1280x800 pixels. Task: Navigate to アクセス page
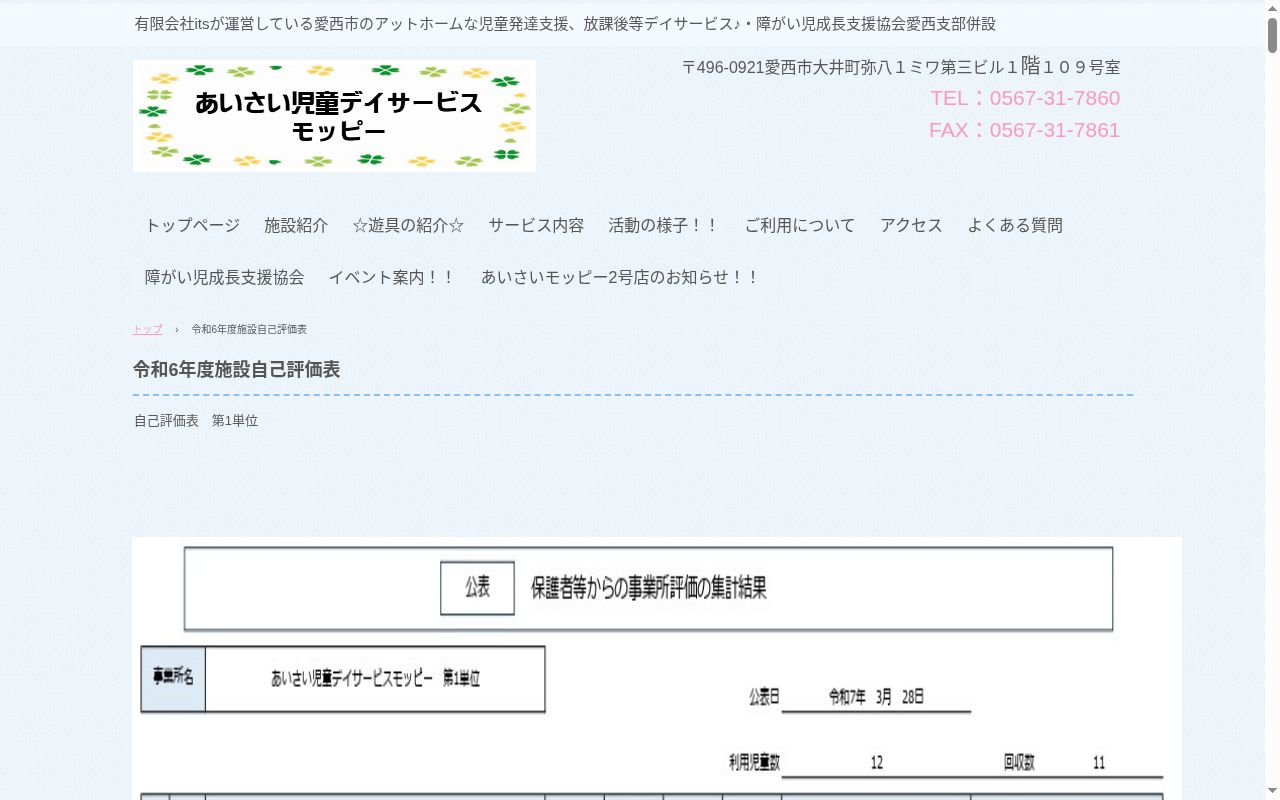tap(911, 226)
